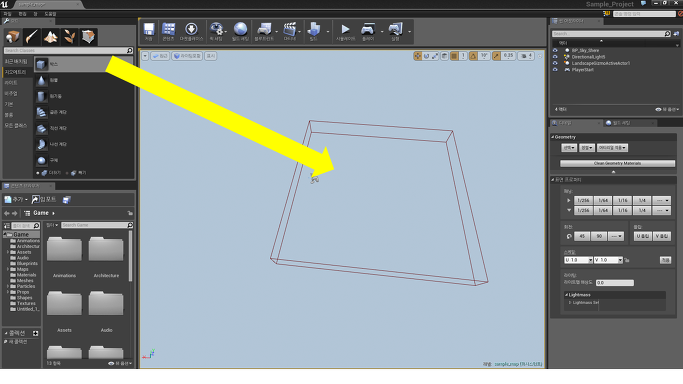683x384 pixels.
Task: Click the Play gamepad toolbar icon
Action: 368,29
